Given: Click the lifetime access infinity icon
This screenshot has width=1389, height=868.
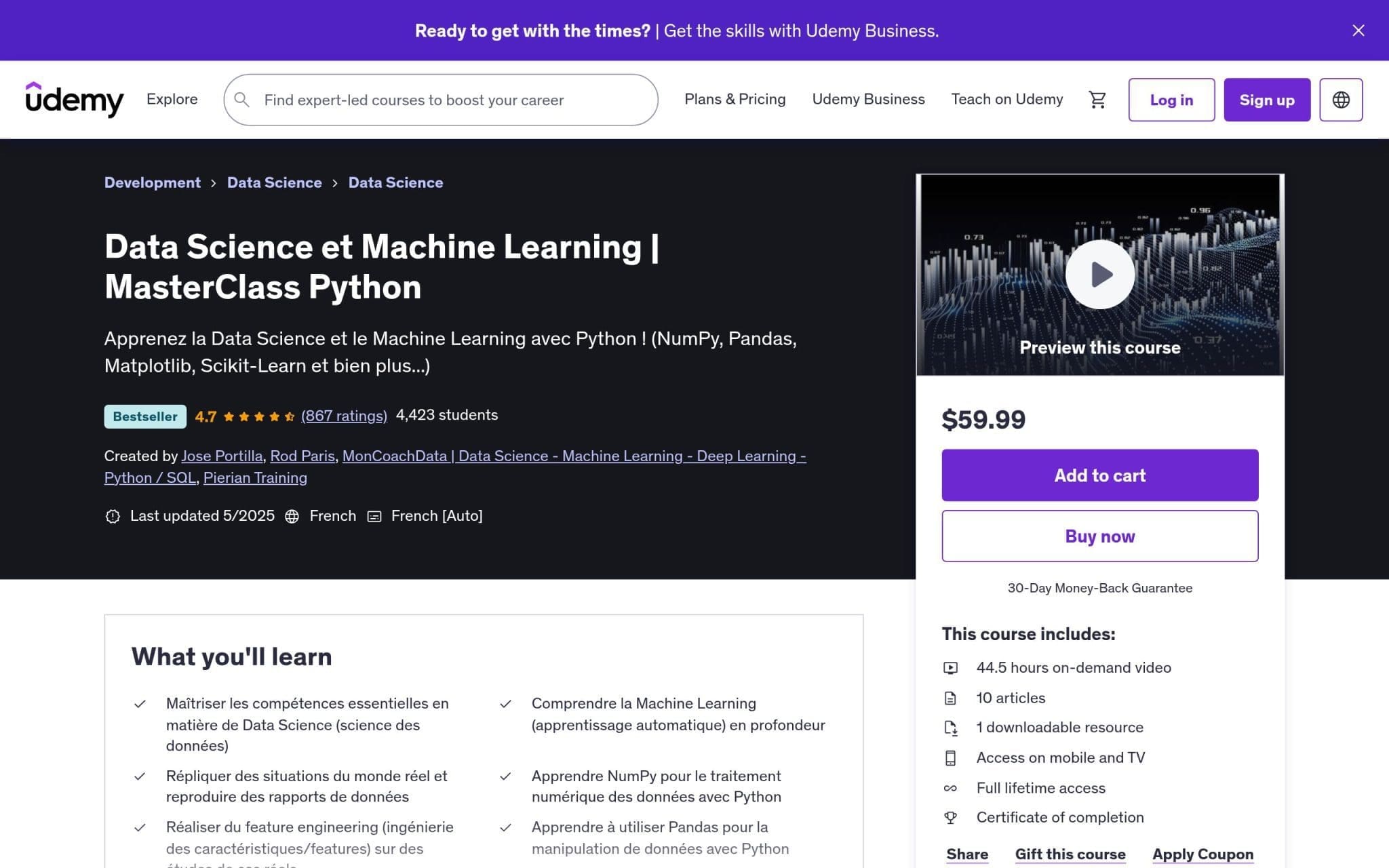Looking at the screenshot, I should pyautogui.click(x=950, y=788).
